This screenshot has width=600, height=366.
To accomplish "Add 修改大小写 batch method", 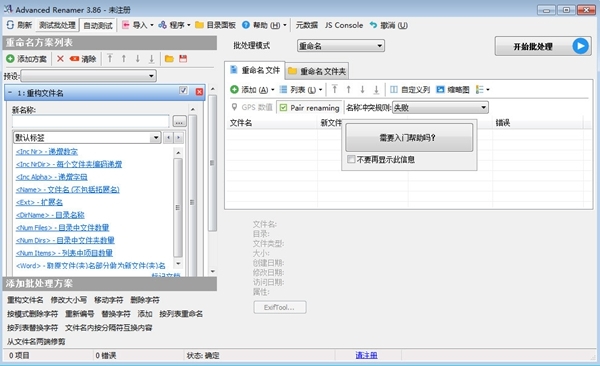I will click(69, 300).
